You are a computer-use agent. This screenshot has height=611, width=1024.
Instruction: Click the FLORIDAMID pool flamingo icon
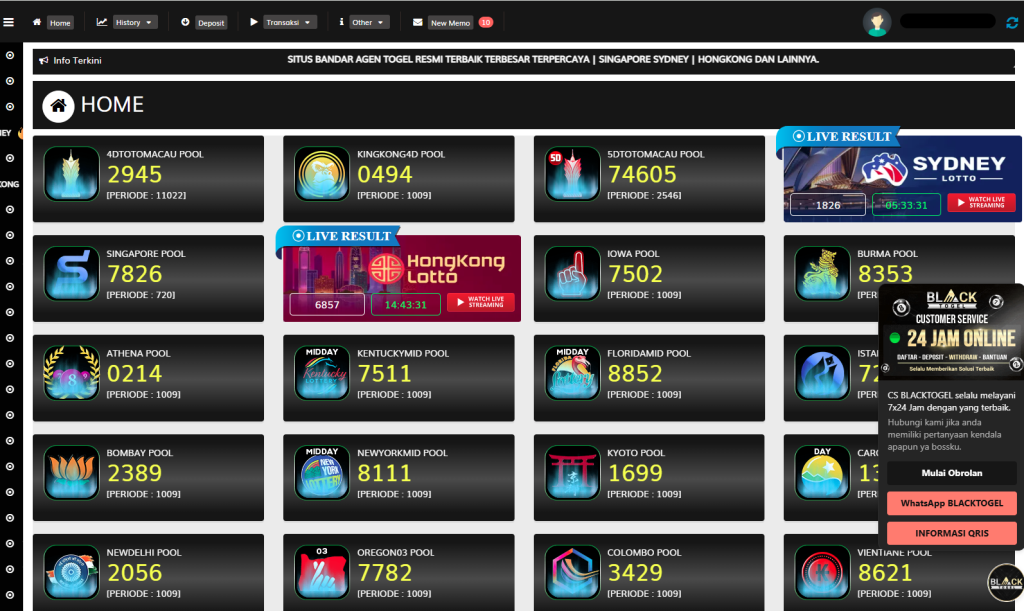pos(572,373)
